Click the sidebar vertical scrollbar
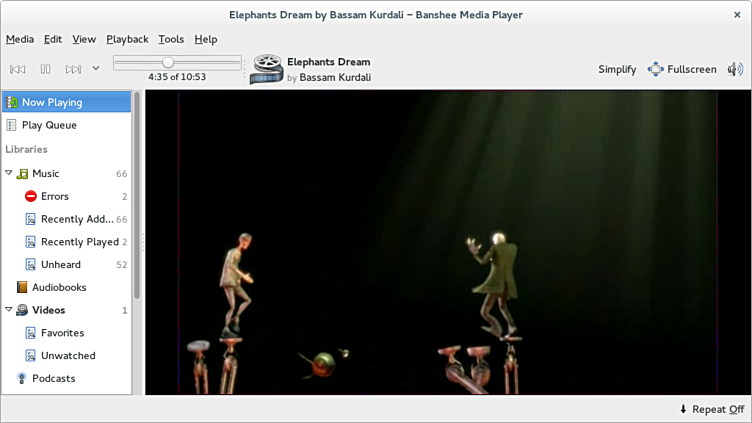This screenshot has height=423, width=752. [x=137, y=200]
